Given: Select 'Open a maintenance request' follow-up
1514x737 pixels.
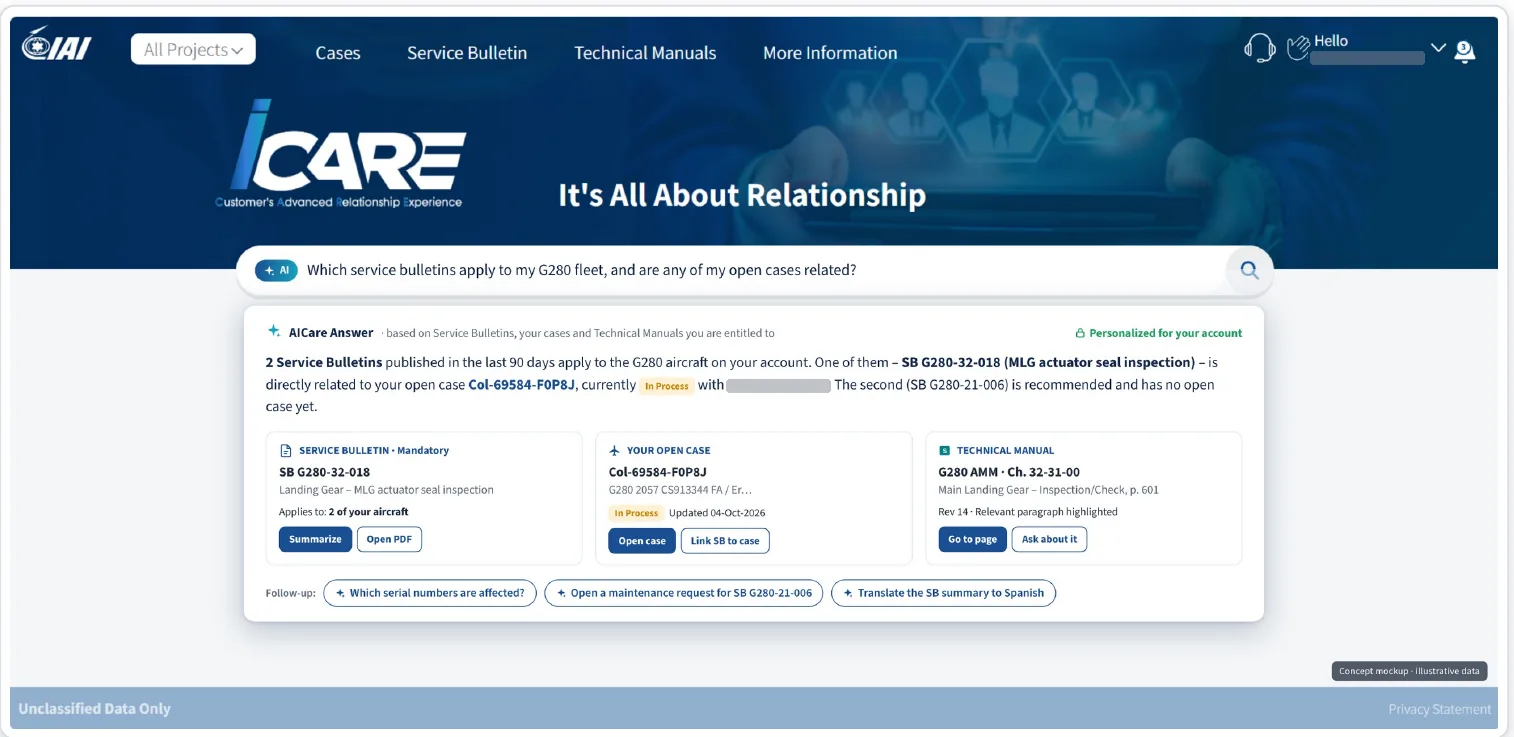Looking at the screenshot, I should (684, 593).
